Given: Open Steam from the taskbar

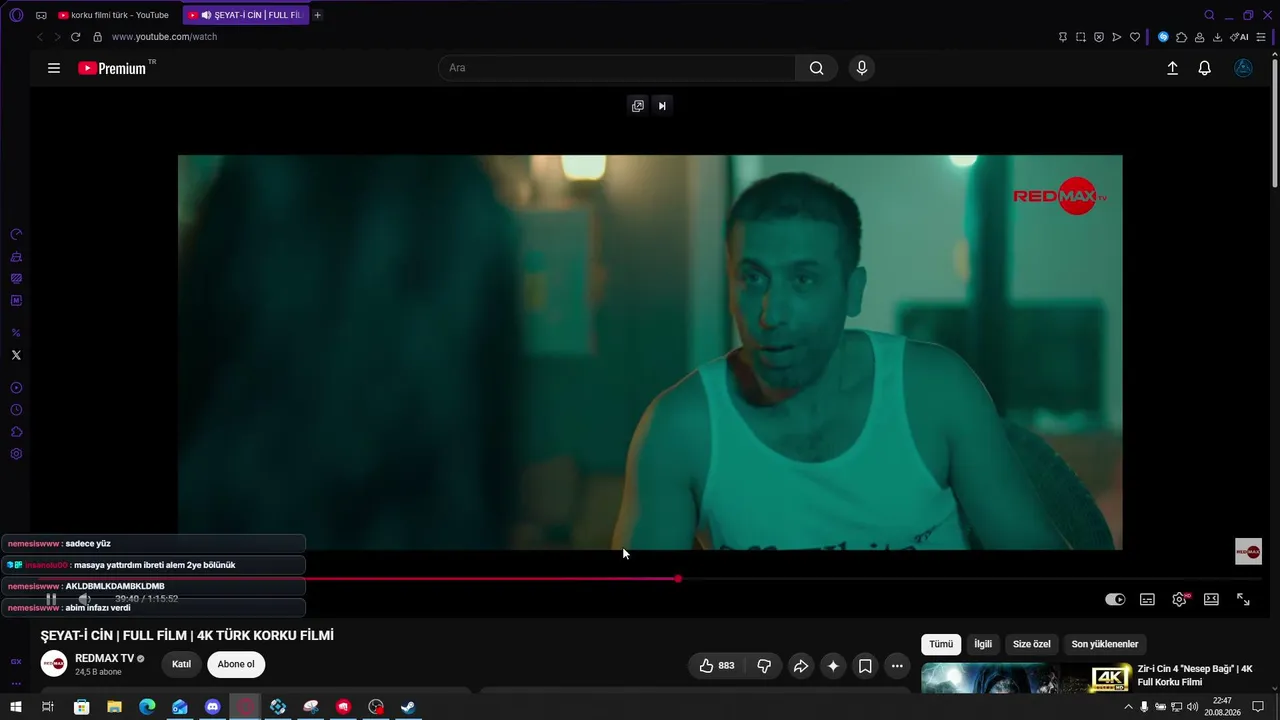Looking at the screenshot, I should [408, 707].
